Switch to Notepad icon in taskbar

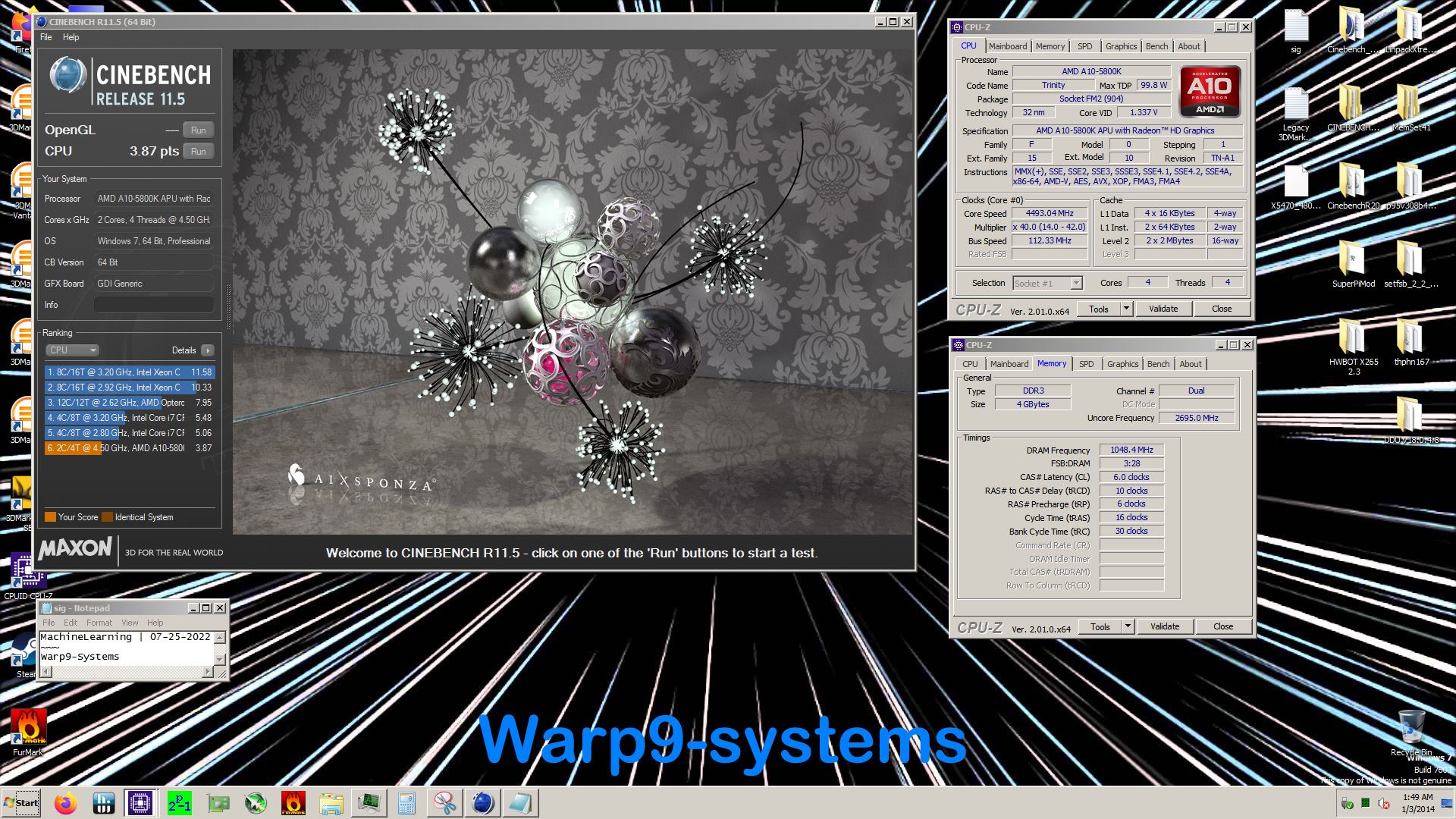[521, 803]
